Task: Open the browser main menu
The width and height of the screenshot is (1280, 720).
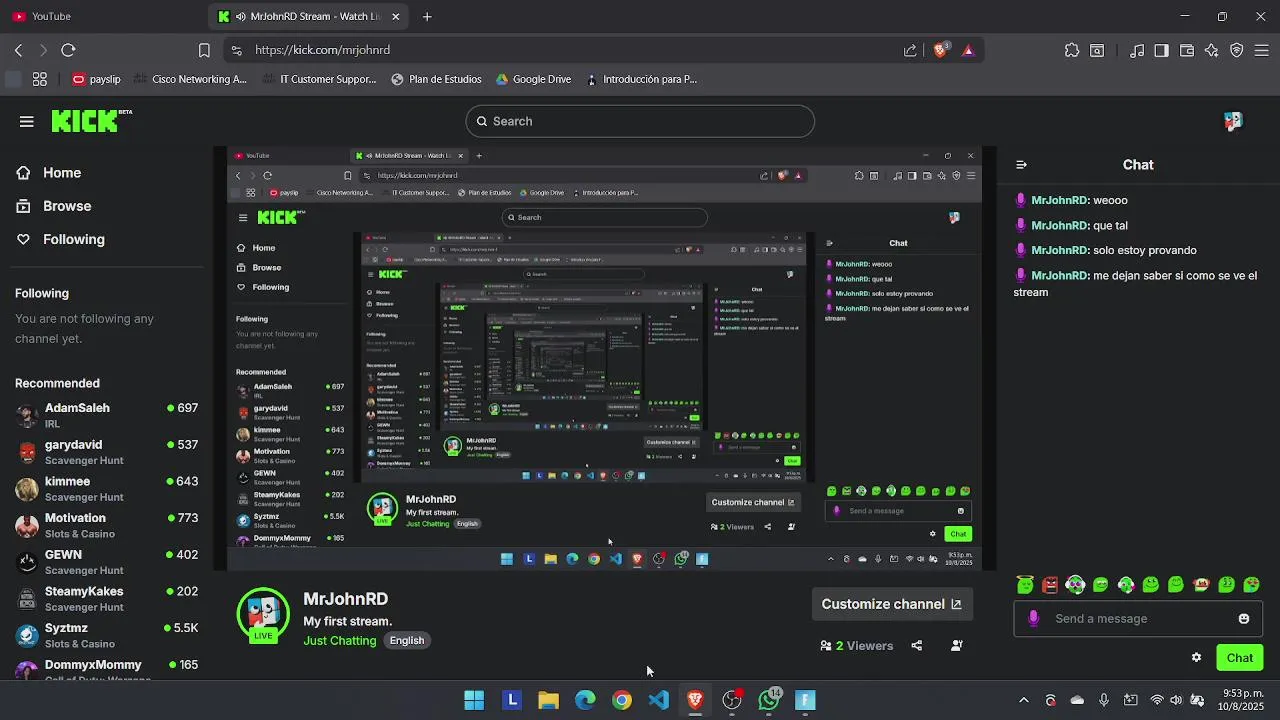Action: point(1262,50)
